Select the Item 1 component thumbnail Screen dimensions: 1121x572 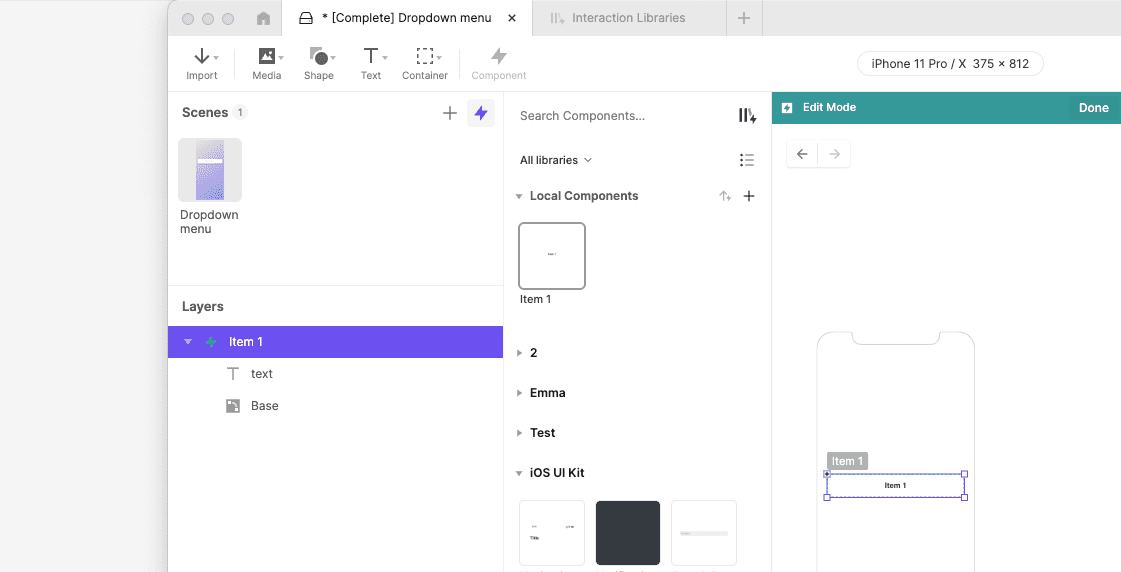click(x=552, y=256)
